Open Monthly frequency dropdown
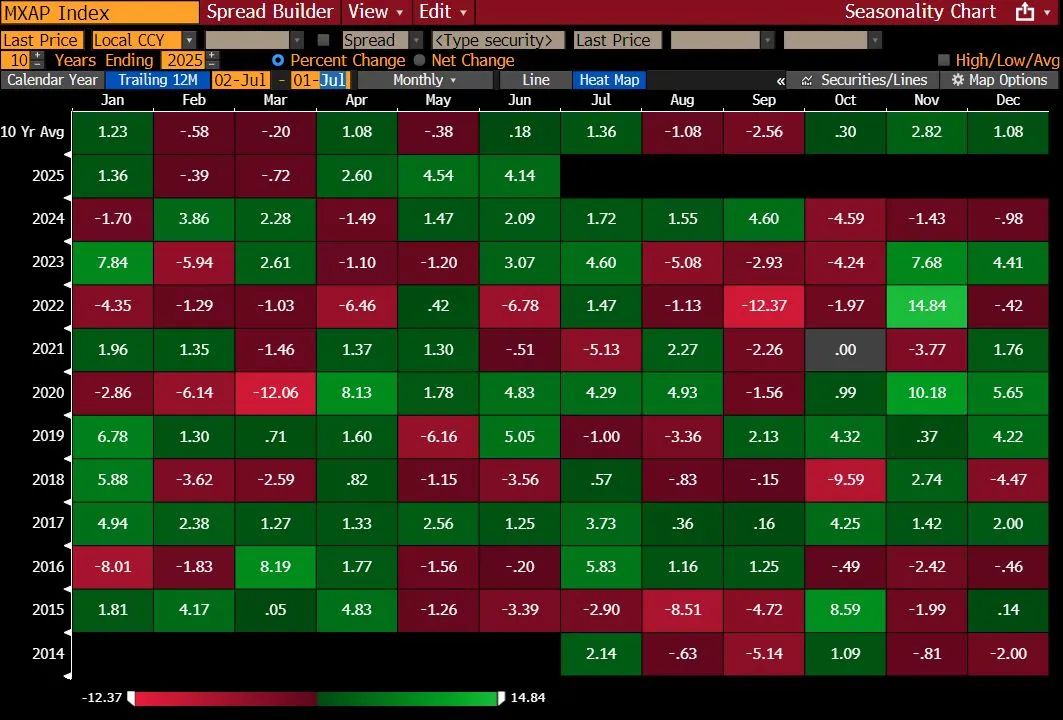The height and width of the screenshot is (720, 1063). coord(425,80)
